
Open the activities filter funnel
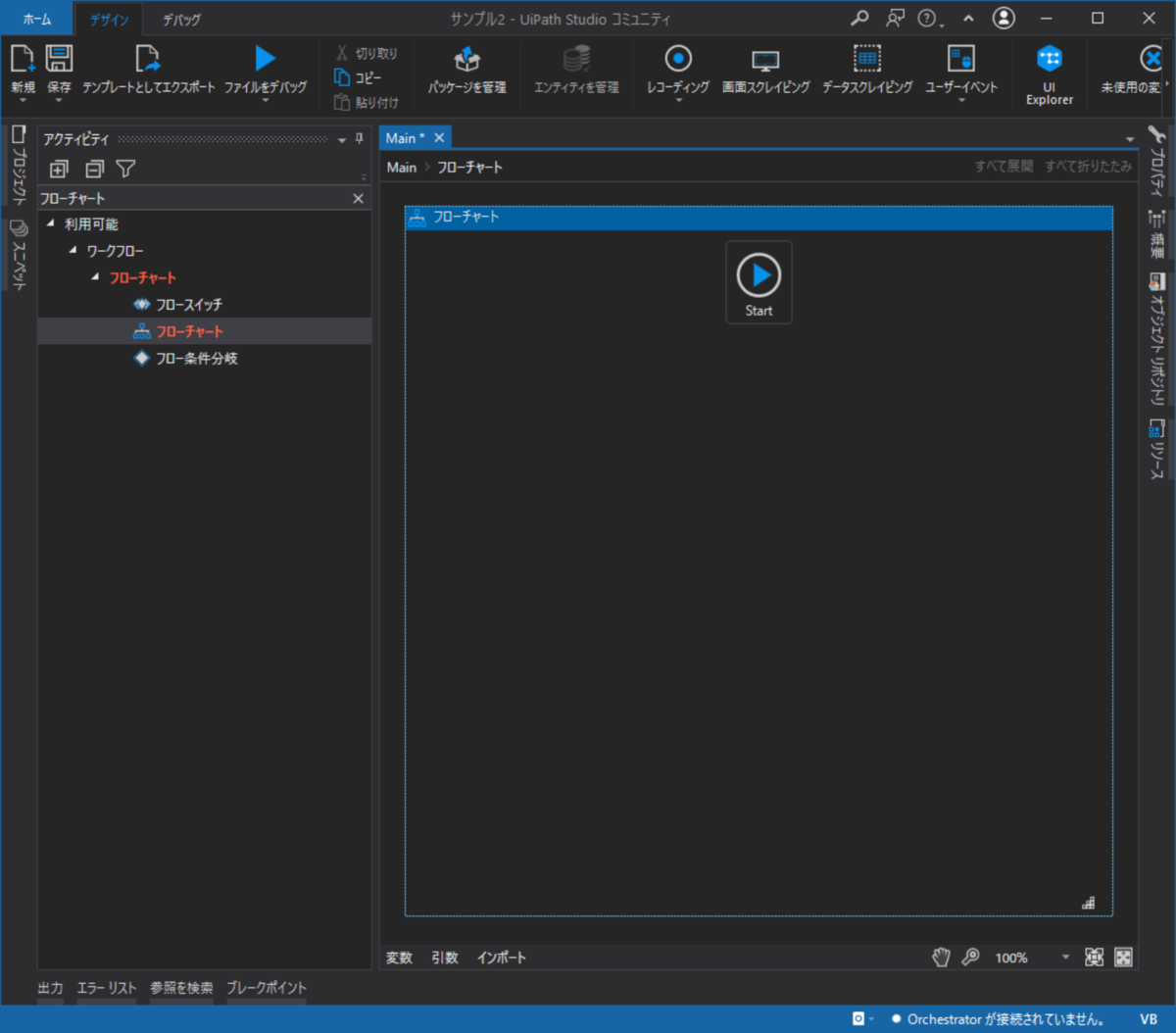[x=125, y=169]
